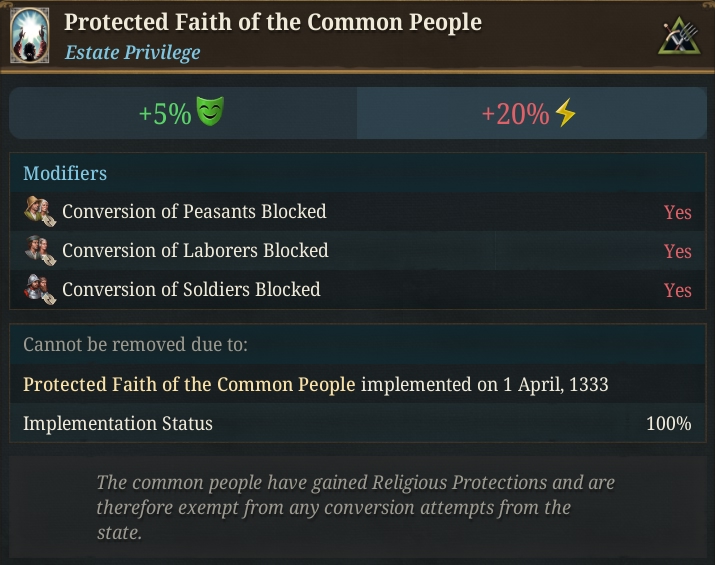
Task: Click the privilege portrait icon in header
Action: pos(30,35)
